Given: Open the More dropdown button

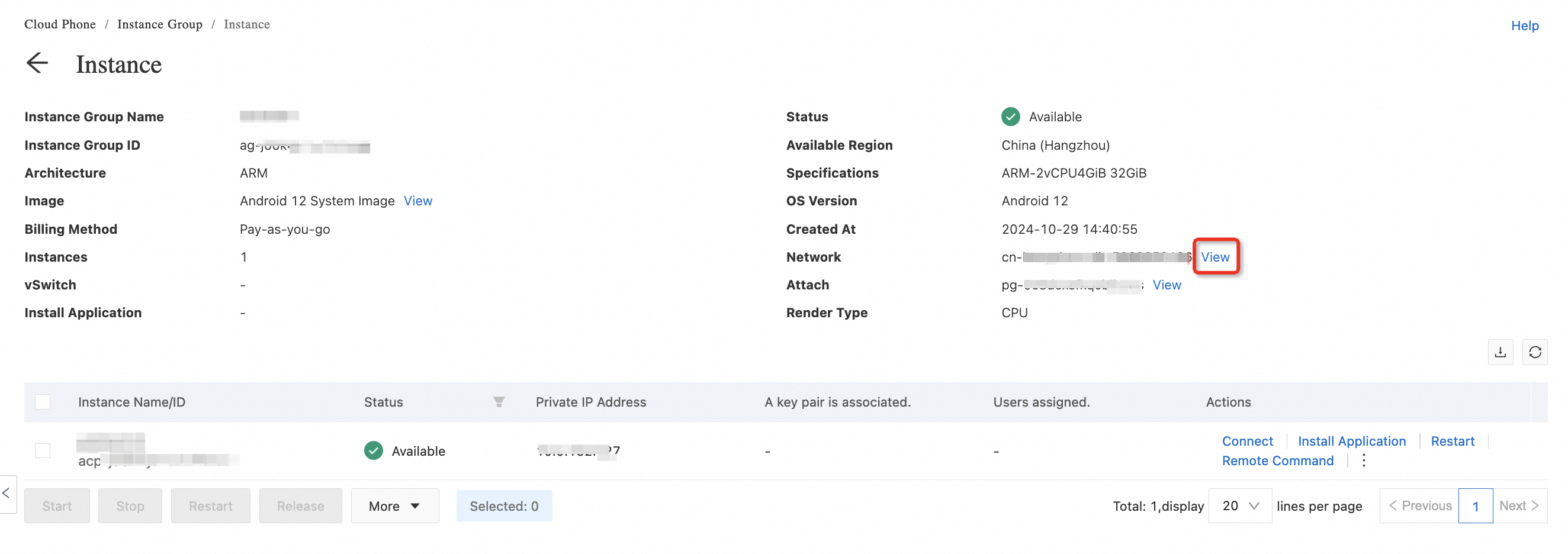Looking at the screenshot, I should [394, 506].
